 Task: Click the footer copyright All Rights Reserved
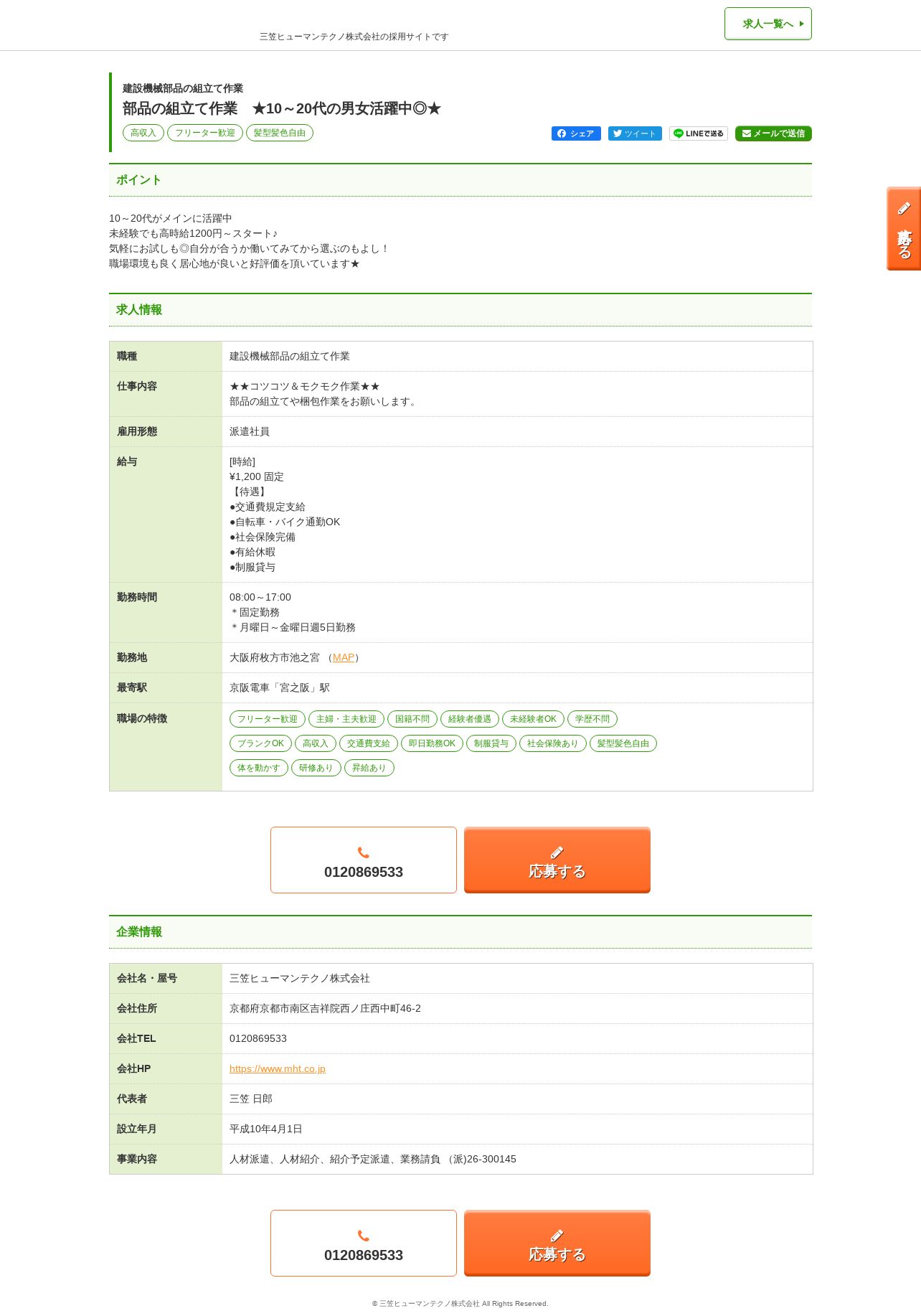pos(460,1304)
